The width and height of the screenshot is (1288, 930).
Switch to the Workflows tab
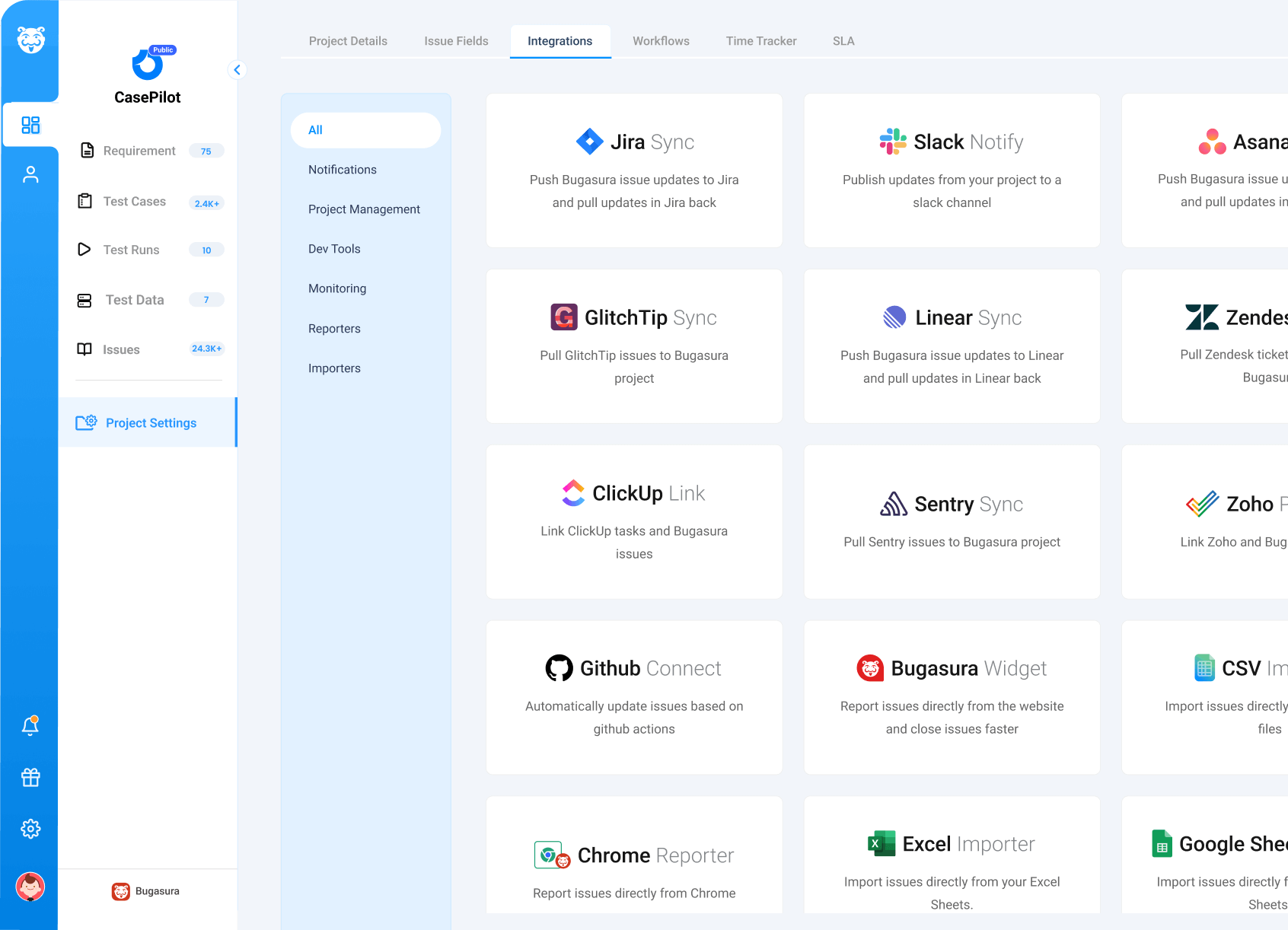pos(661,41)
